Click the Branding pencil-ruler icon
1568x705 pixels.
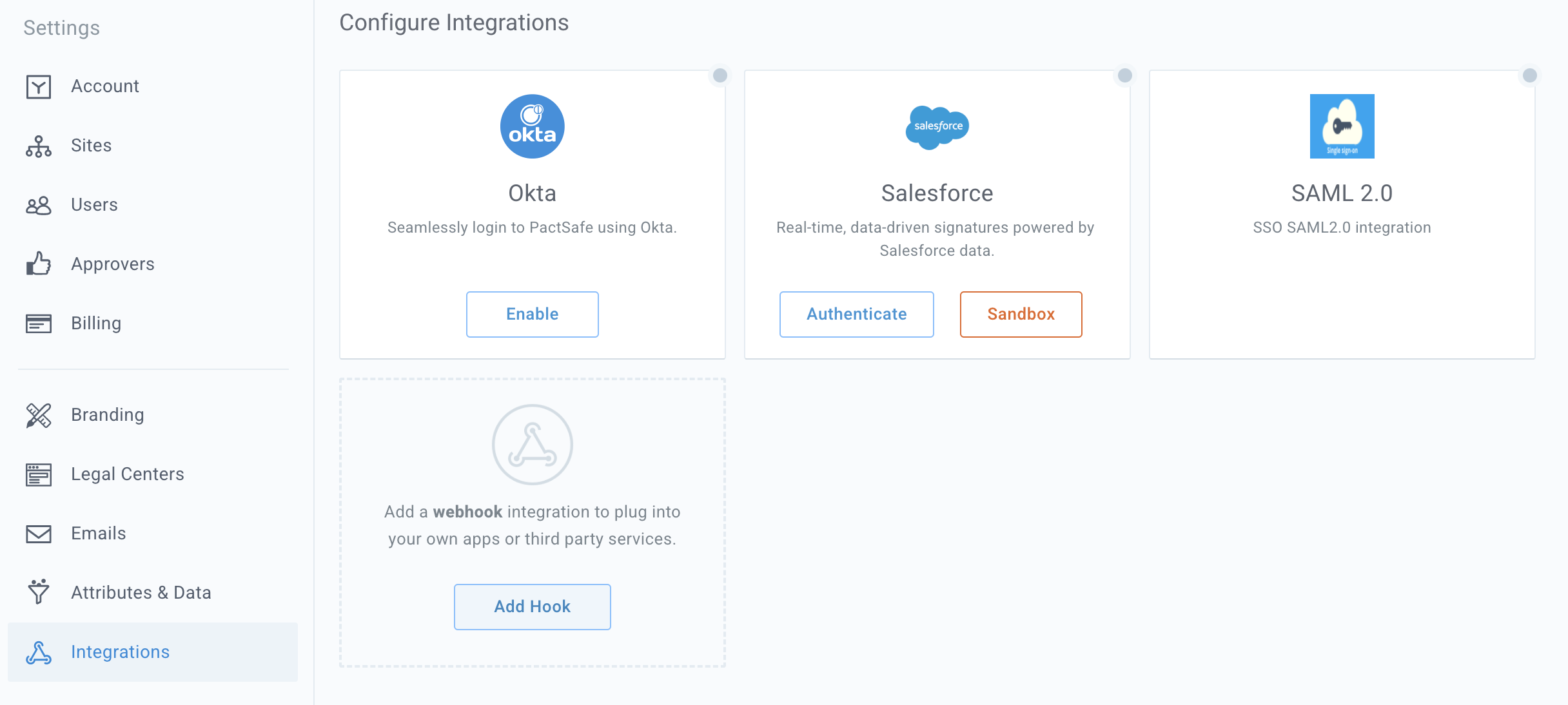(39, 415)
